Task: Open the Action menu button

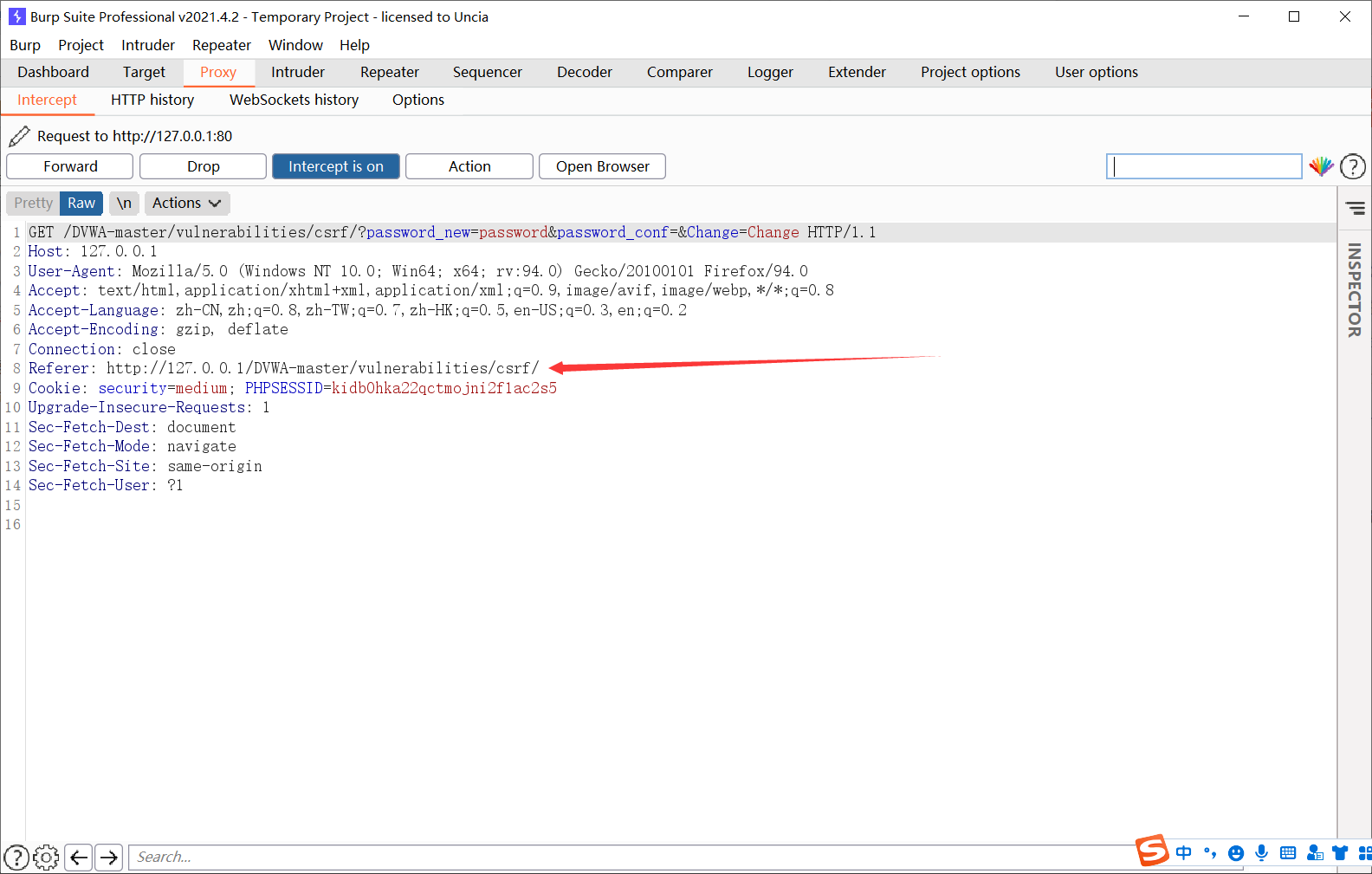Action: [x=469, y=166]
